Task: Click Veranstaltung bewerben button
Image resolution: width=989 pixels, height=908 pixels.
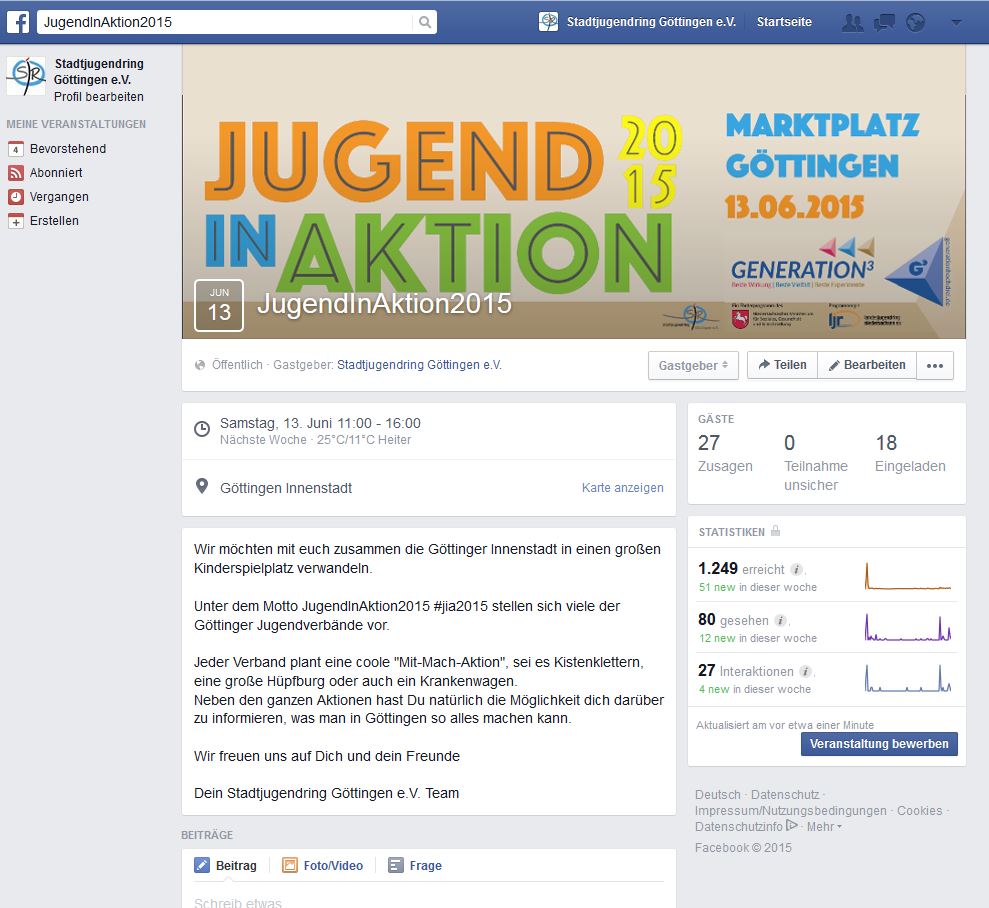Action: click(x=879, y=744)
